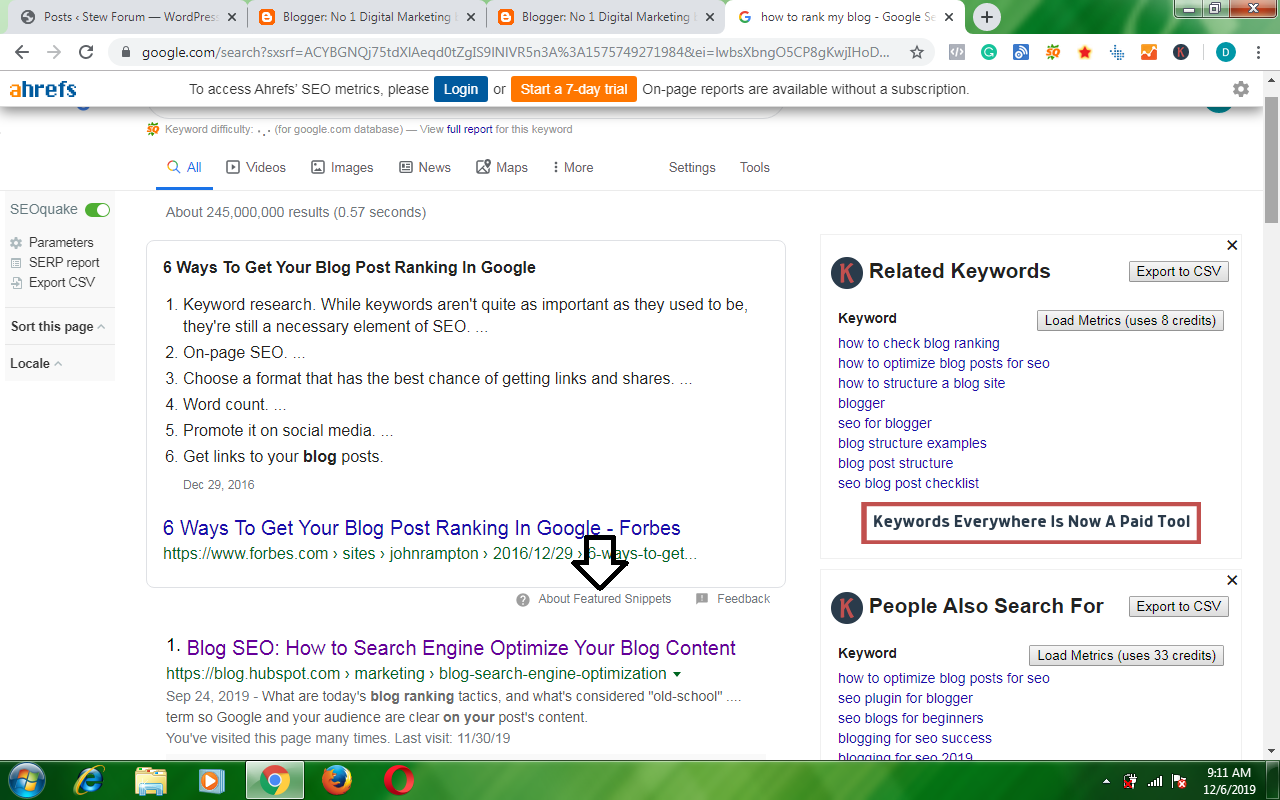Click the Grammarly extension icon
Image resolution: width=1280 pixels, height=800 pixels.
988,52
